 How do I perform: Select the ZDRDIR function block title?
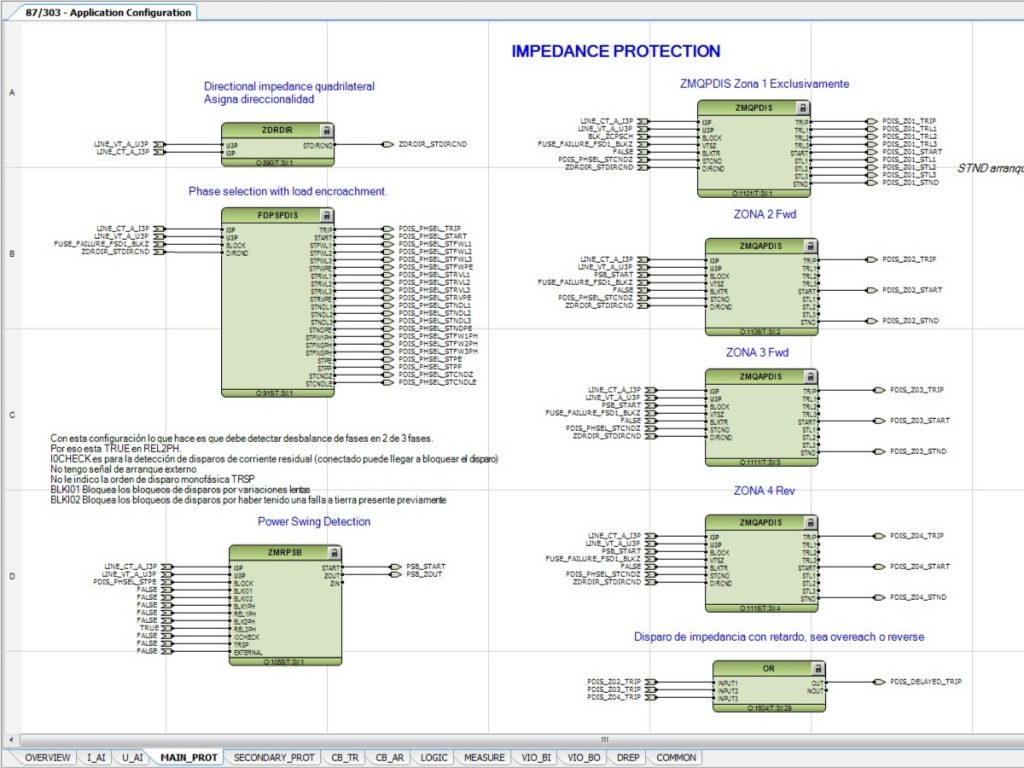click(x=277, y=130)
